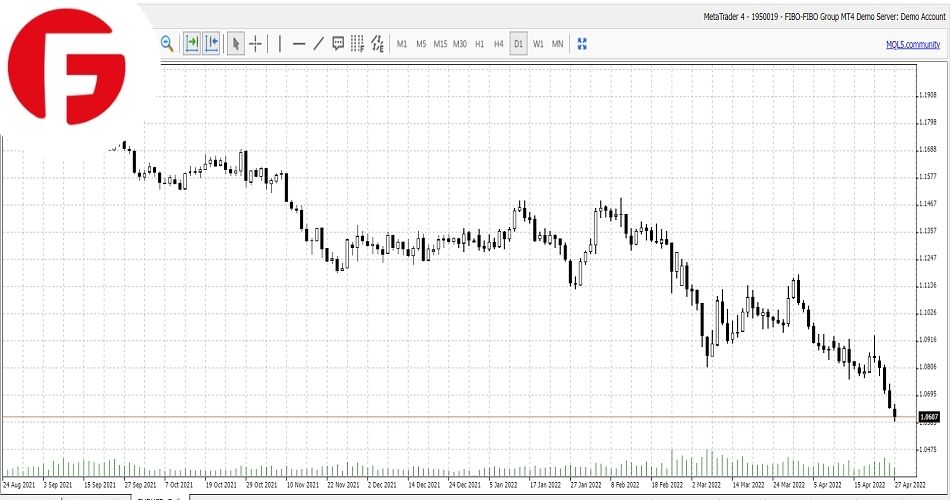The width and height of the screenshot is (950, 500).
Task: Click the fullscreen expand icon
Action: (x=582, y=43)
